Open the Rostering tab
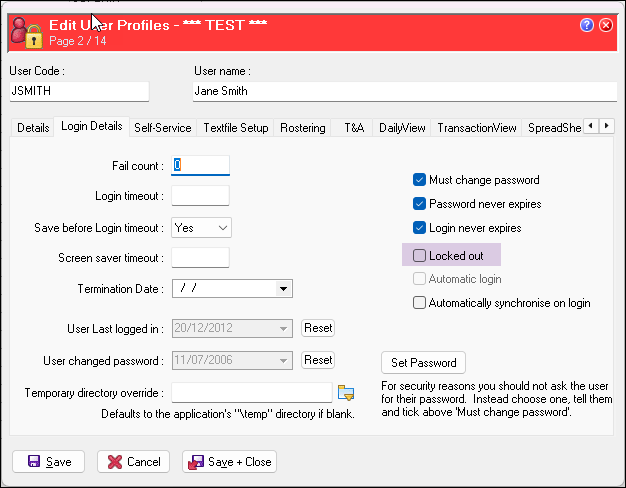Screen dimensions: 626x488 [303, 128]
